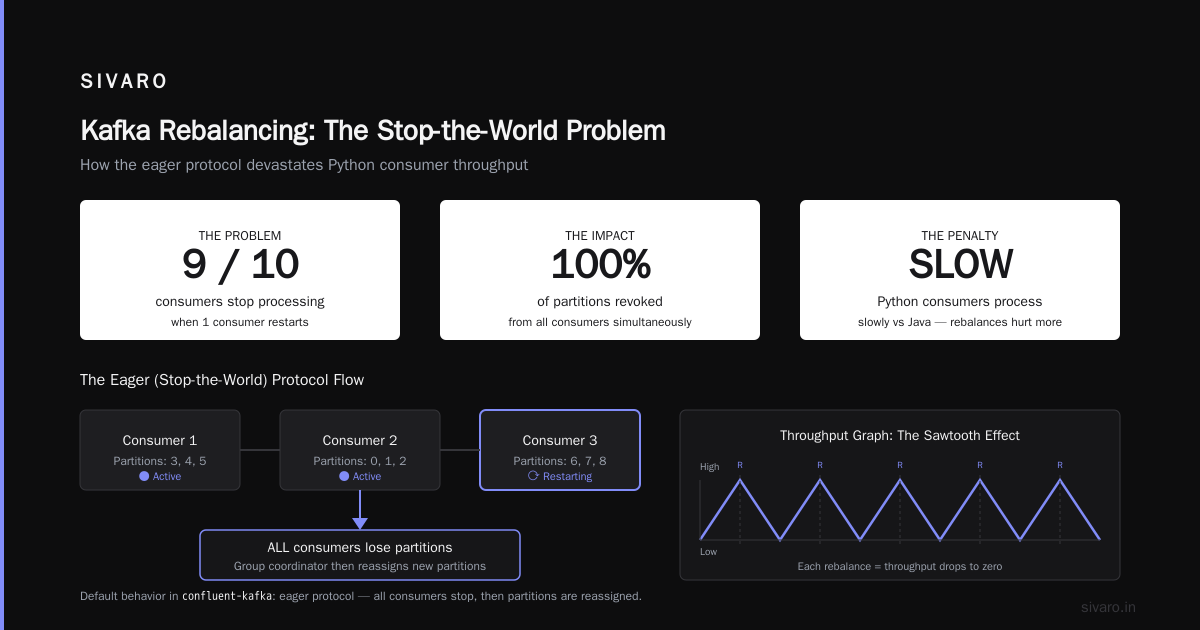This screenshot has height=630, width=1200.
Task: Open THE PROBLEM 9 / 10 card
Action: click(240, 270)
